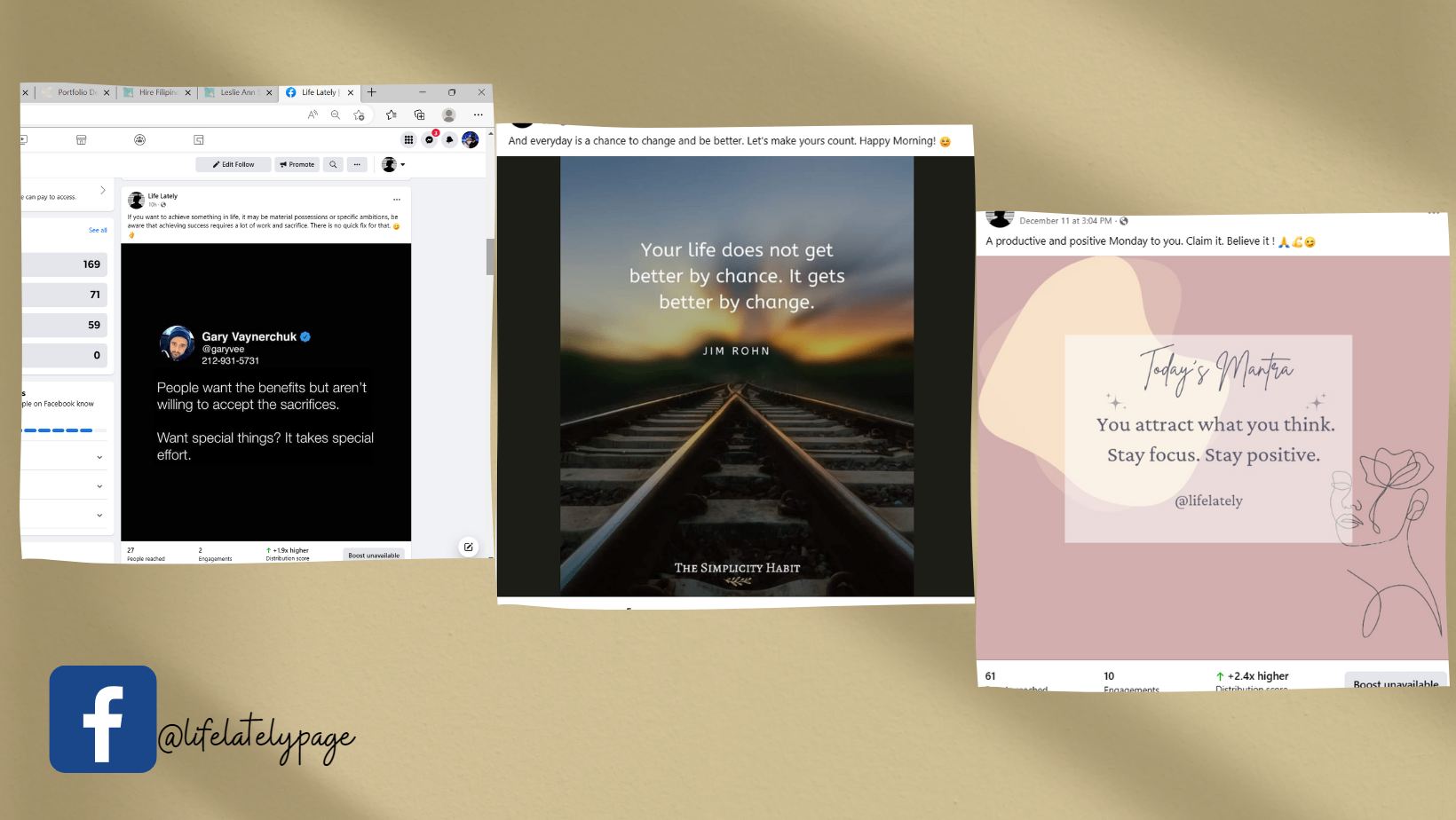
Task: Open a new browser tab
Action: pyautogui.click(x=372, y=92)
